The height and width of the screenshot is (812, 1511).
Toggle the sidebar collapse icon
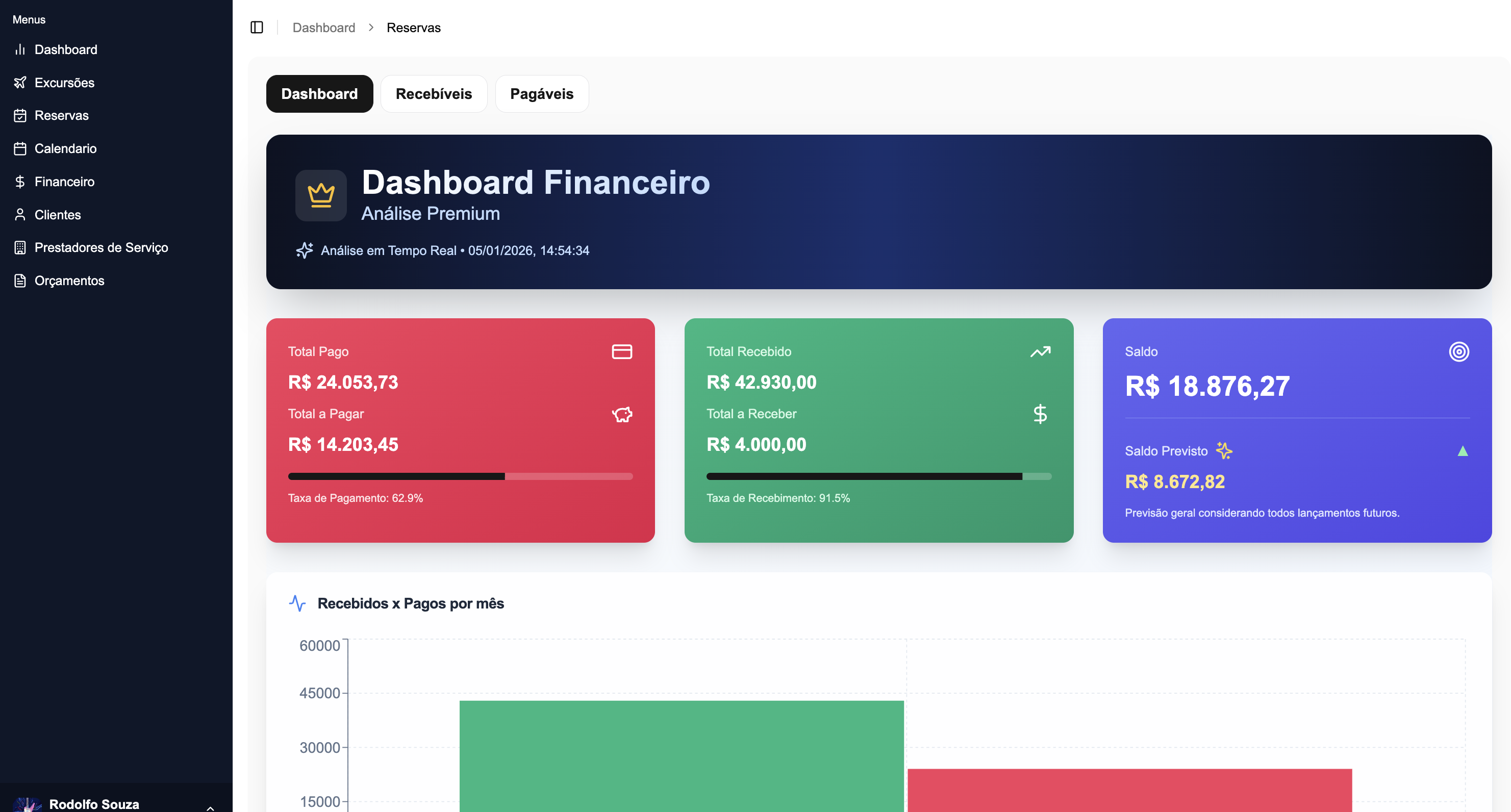tap(256, 28)
